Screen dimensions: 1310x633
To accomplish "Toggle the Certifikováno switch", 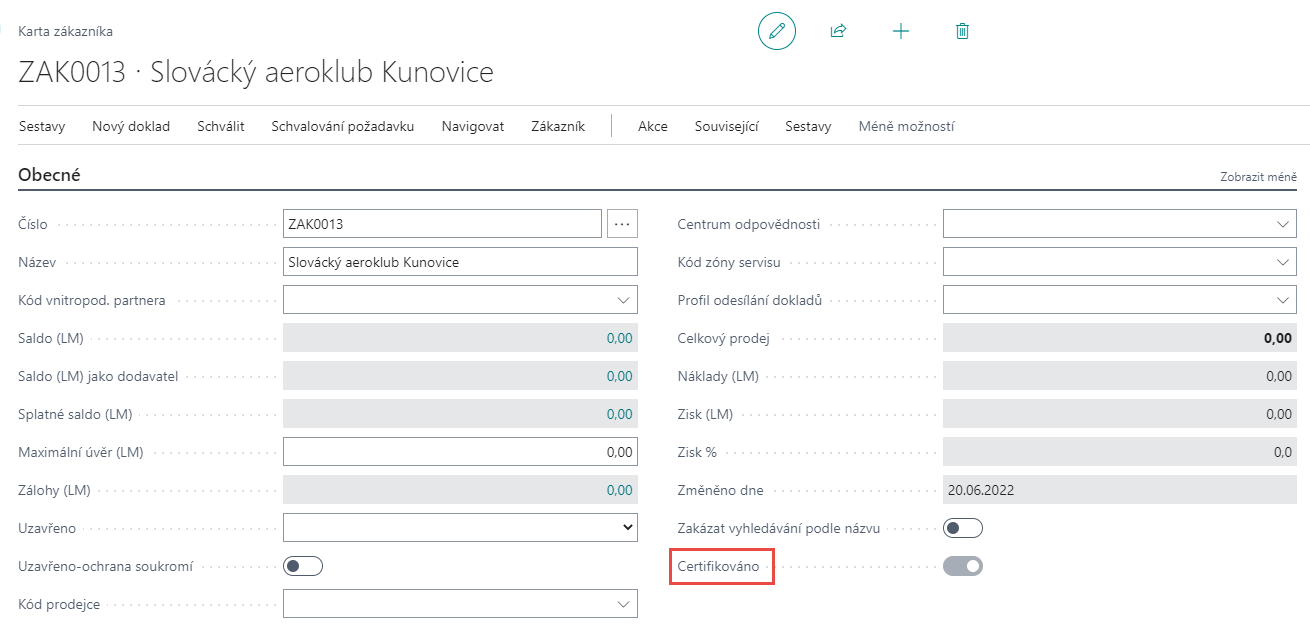I will [963, 566].
